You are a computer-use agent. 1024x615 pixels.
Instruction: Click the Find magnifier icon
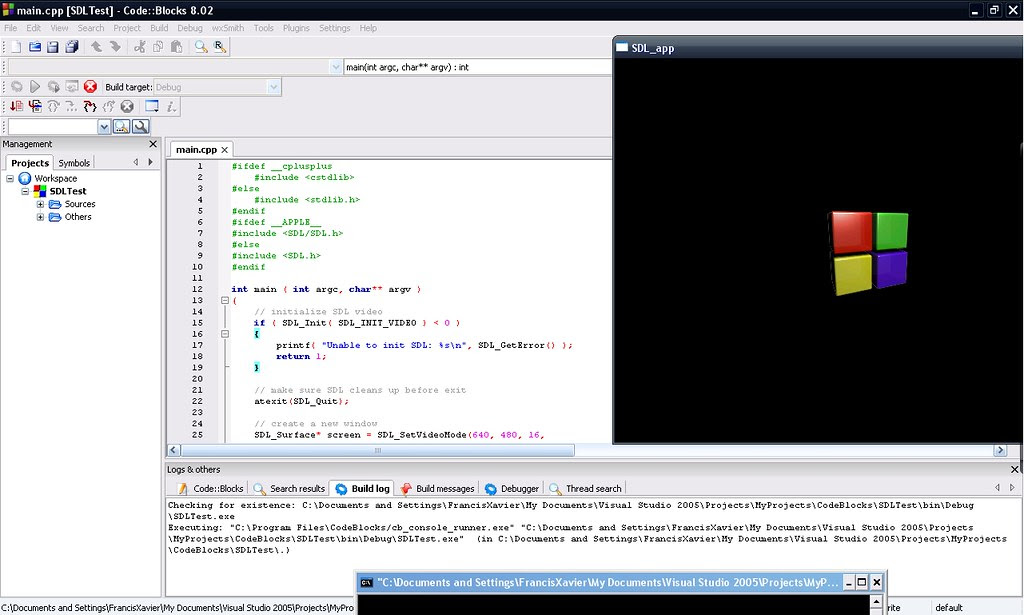pos(201,47)
